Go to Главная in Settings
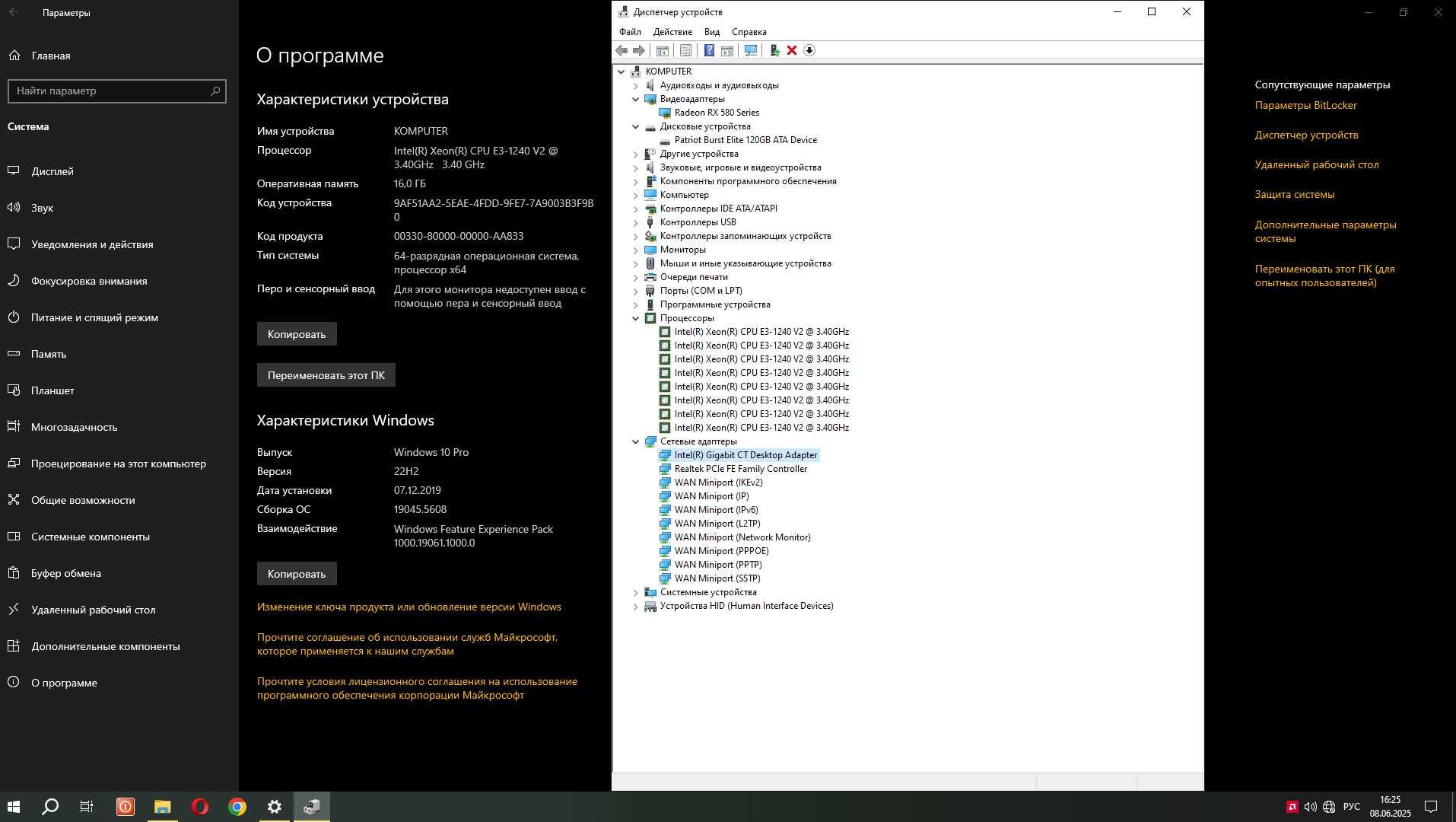The width and height of the screenshot is (1456, 822). 119,56
